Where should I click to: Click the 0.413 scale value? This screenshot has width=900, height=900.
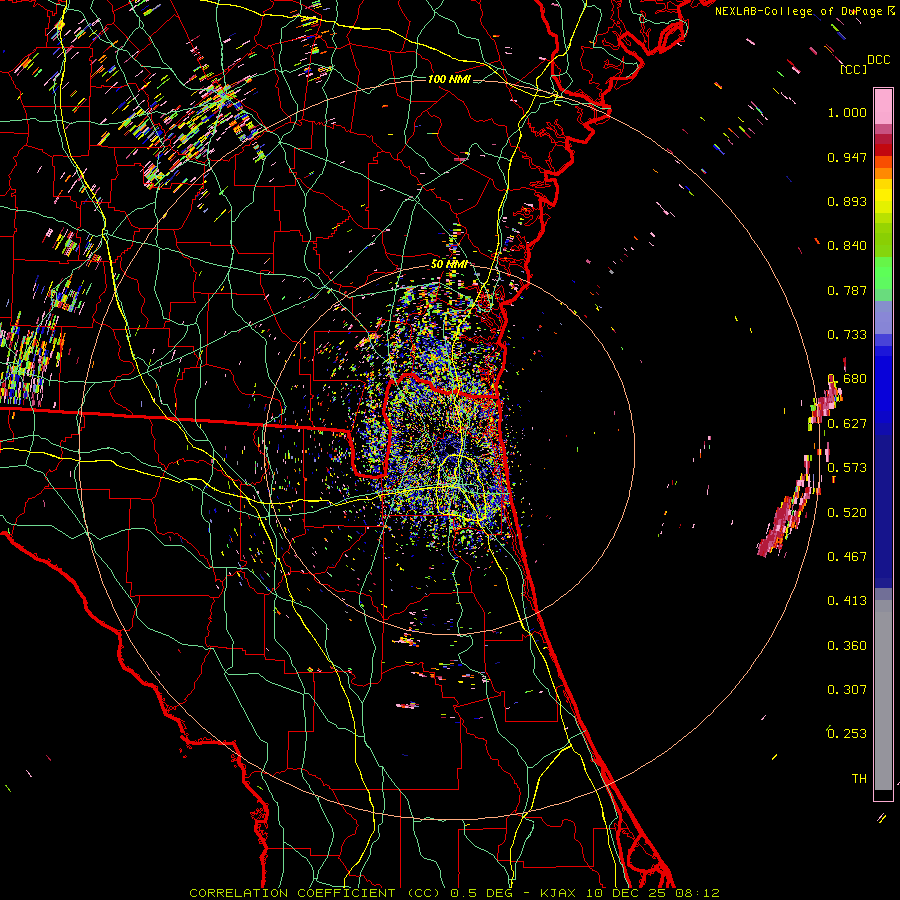(847, 601)
